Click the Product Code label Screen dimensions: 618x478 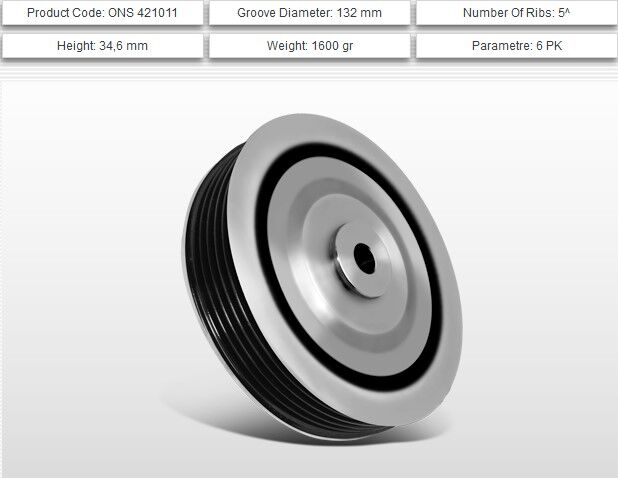click(x=65, y=14)
